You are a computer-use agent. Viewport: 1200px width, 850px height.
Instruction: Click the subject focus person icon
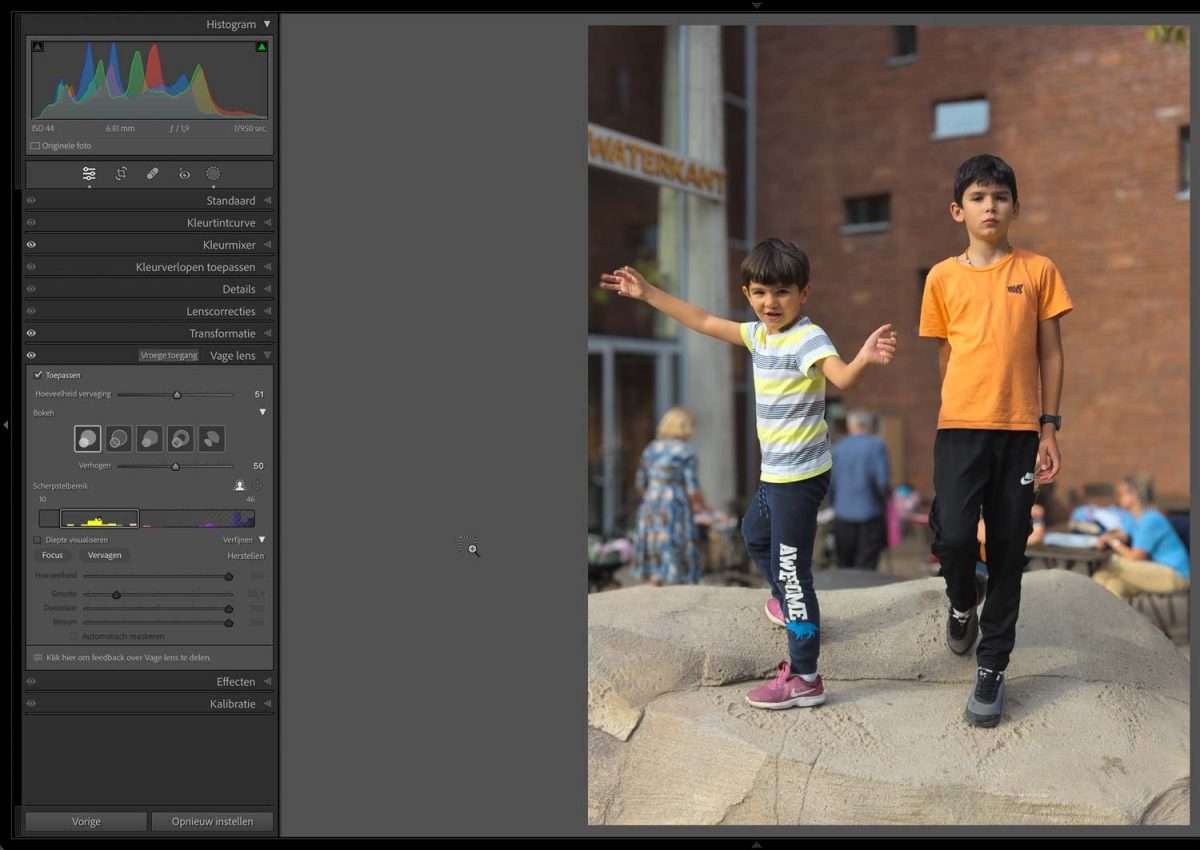[x=239, y=485]
